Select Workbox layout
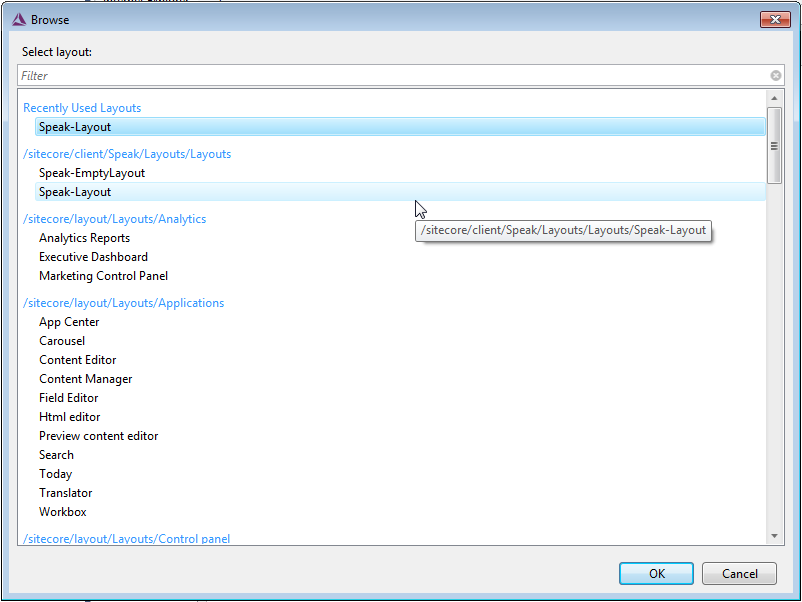This screenshot has width=802, height=602. click(400, 511)
